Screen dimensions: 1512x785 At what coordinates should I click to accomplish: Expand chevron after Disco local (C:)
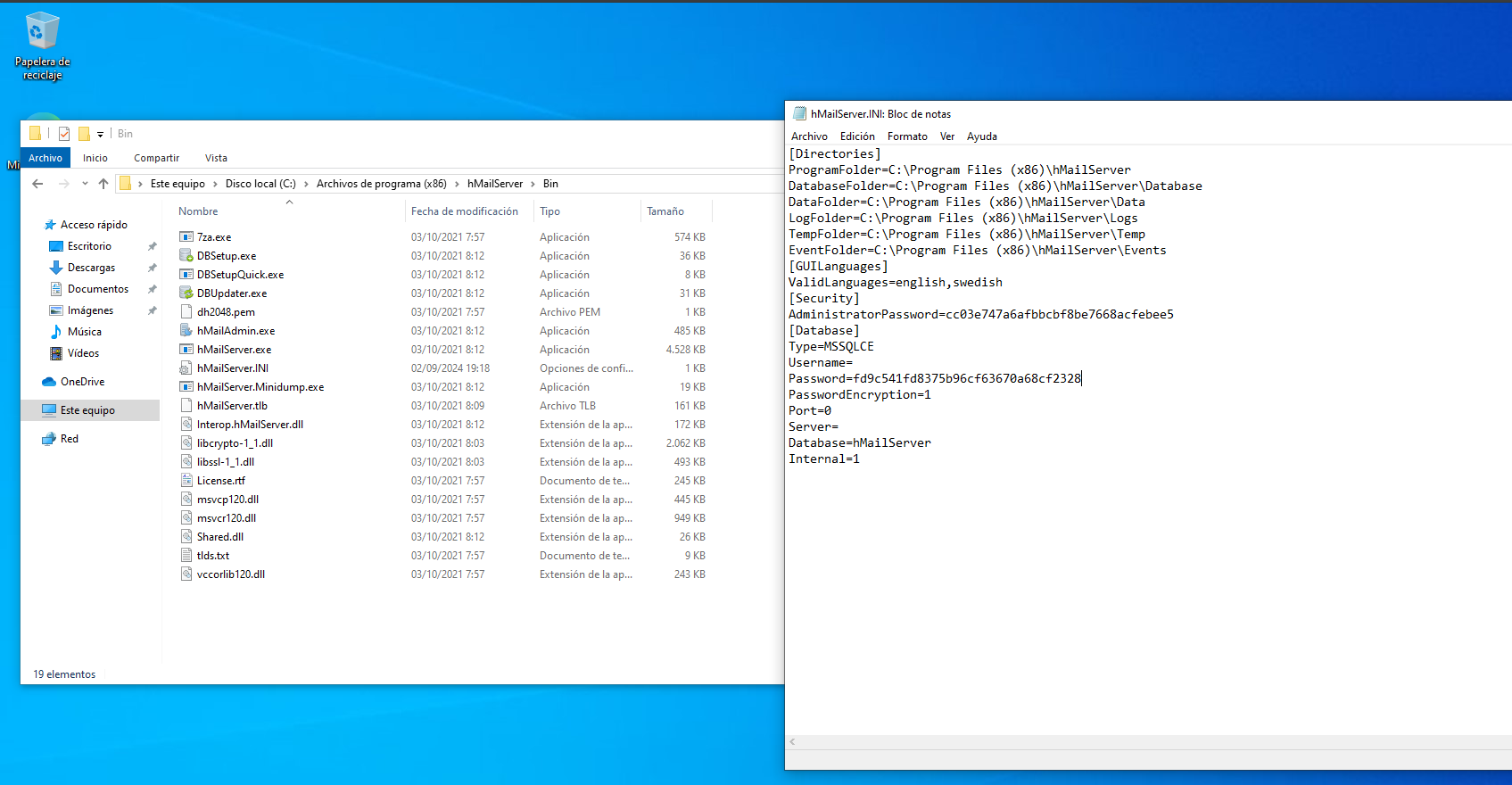pos(306,184)
